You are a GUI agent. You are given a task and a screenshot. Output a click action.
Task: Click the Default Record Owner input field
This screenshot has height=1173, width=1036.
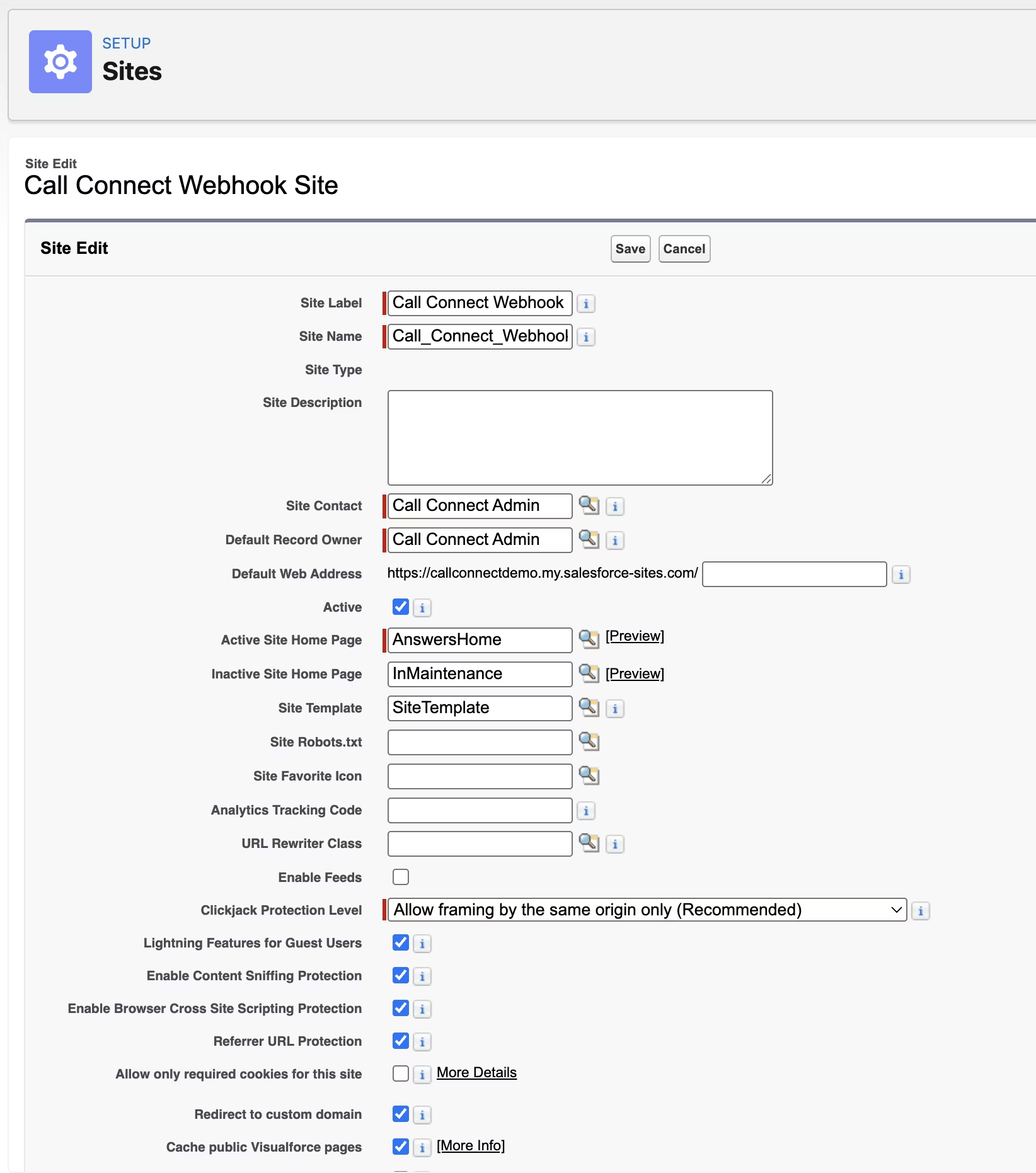480,540
